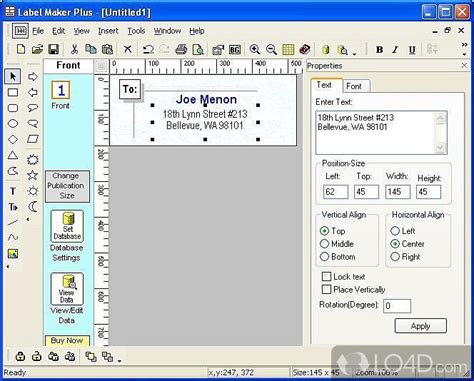Image resolution: width=474 pixels, height=381 pixels.
Task: Select Top vertical alignment
Action: pyautogui.click(x=333, y=231)
